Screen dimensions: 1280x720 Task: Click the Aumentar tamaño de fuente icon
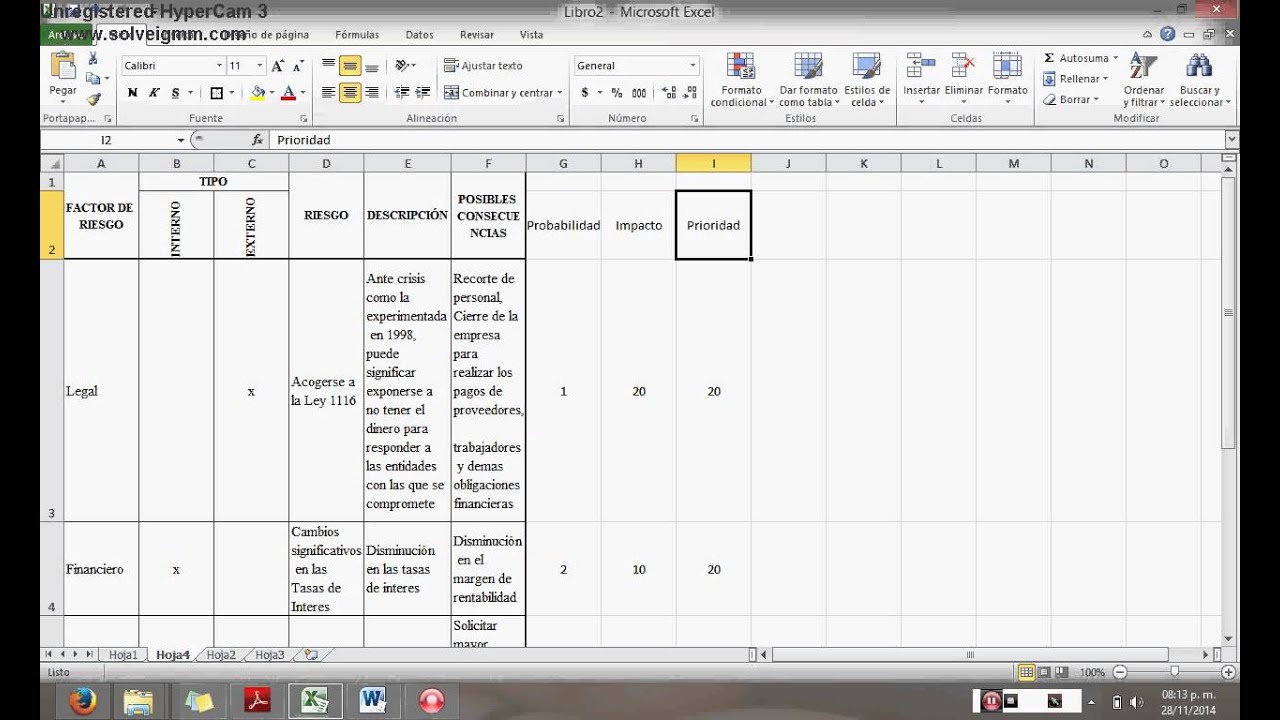(277, 64)
